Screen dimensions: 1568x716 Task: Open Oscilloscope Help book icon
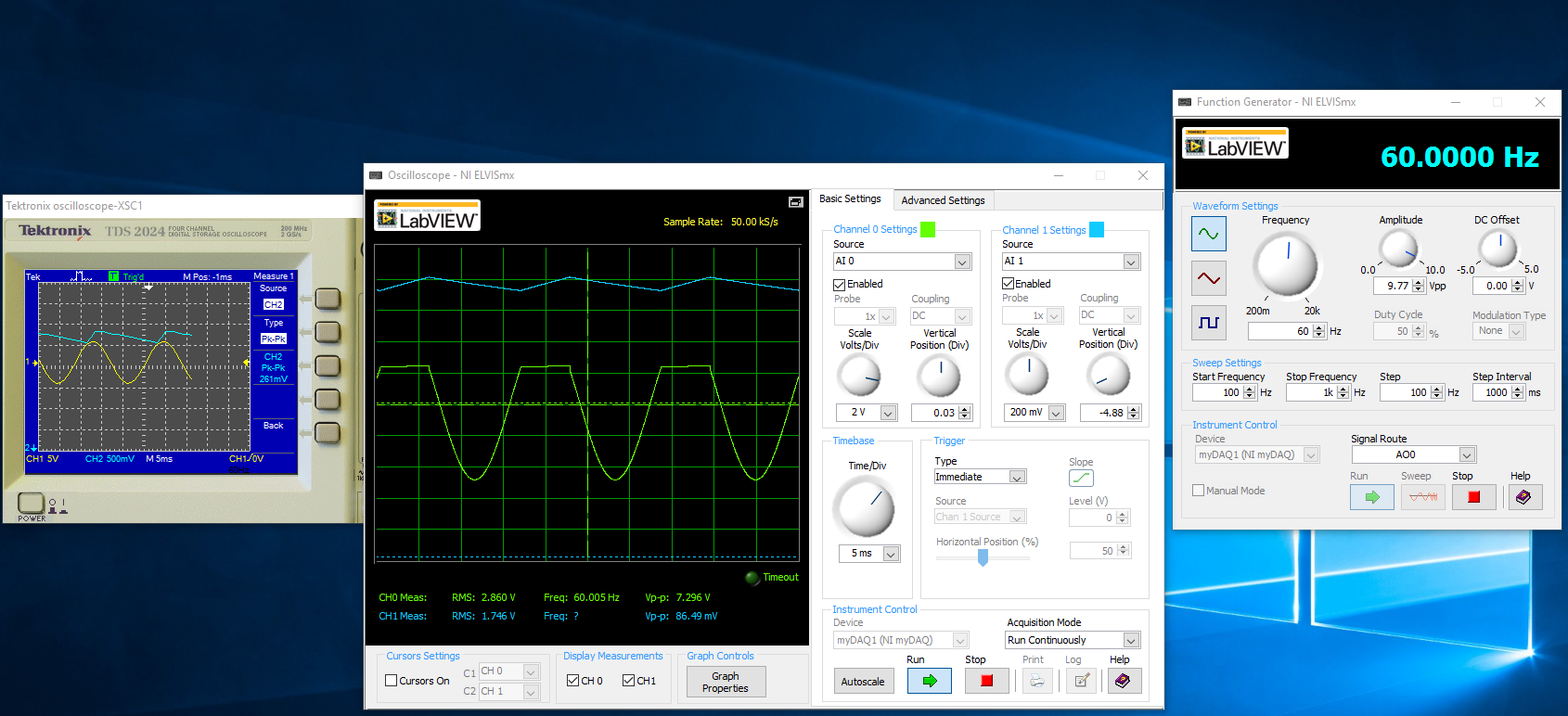(1124, 681)
